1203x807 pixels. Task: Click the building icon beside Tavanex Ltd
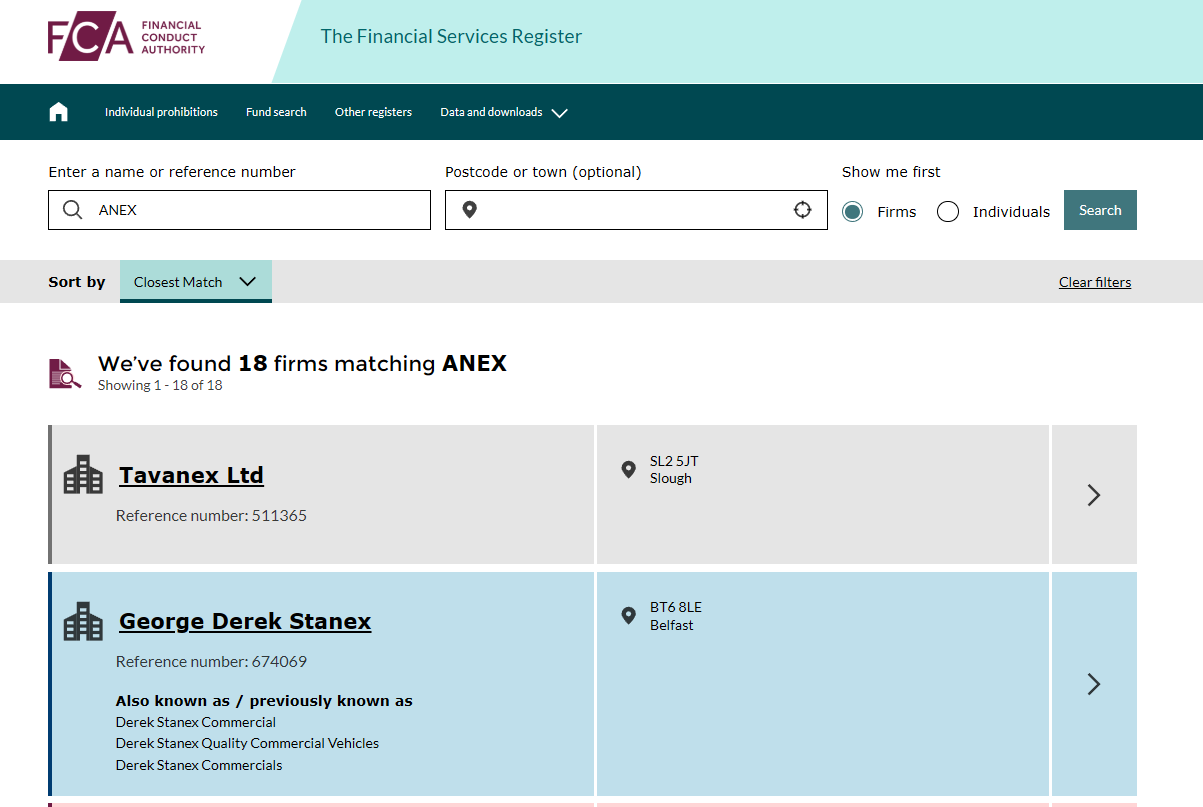[x=83, y=475]
